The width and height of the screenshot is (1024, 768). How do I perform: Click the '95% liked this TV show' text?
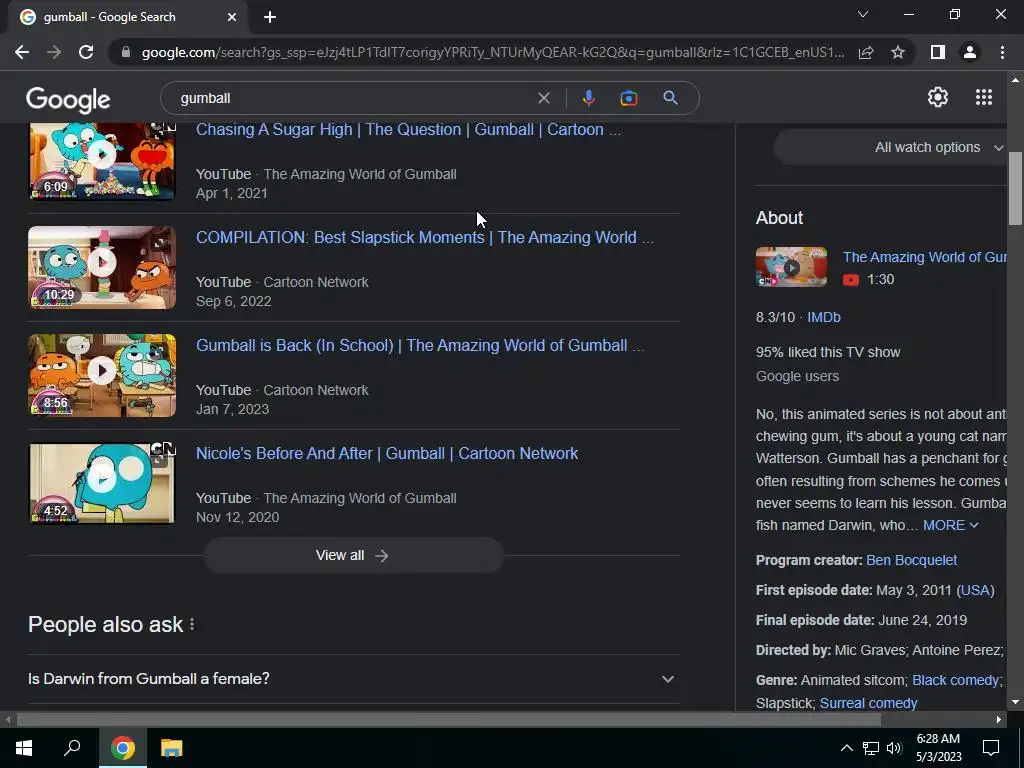coord(828,352)
